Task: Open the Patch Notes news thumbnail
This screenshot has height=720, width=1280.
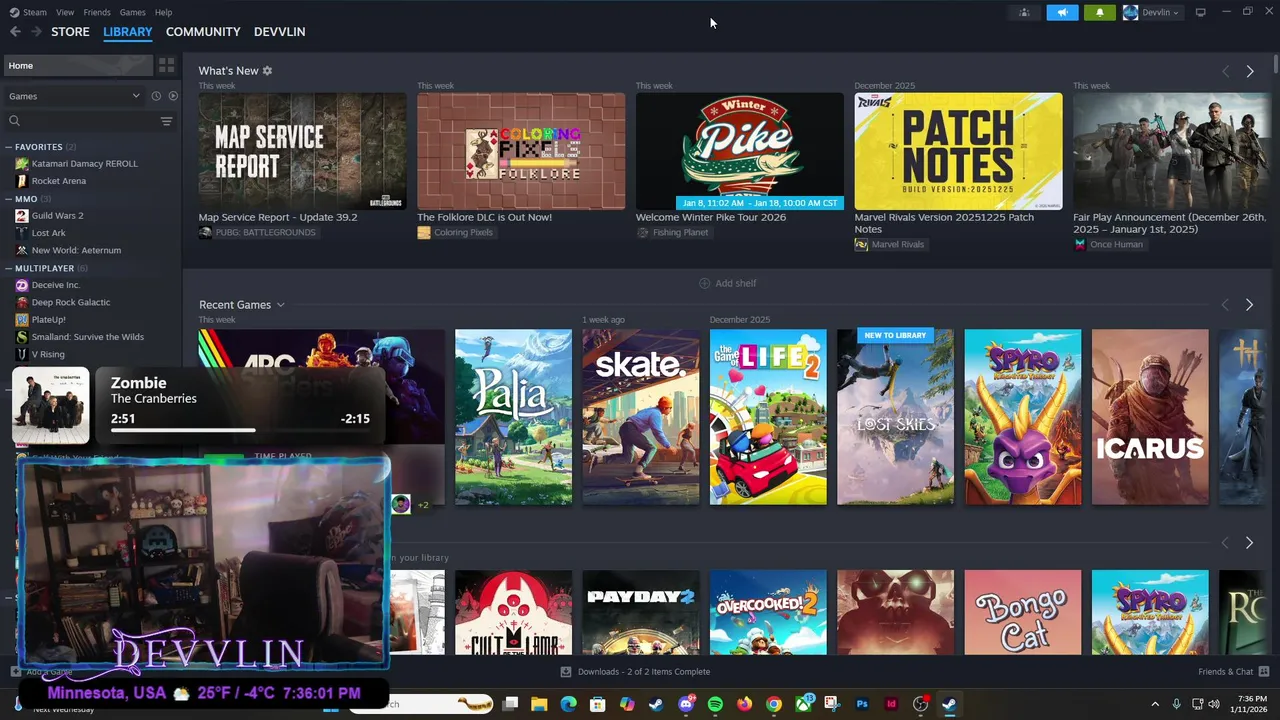Action: [x=958, y=151]
